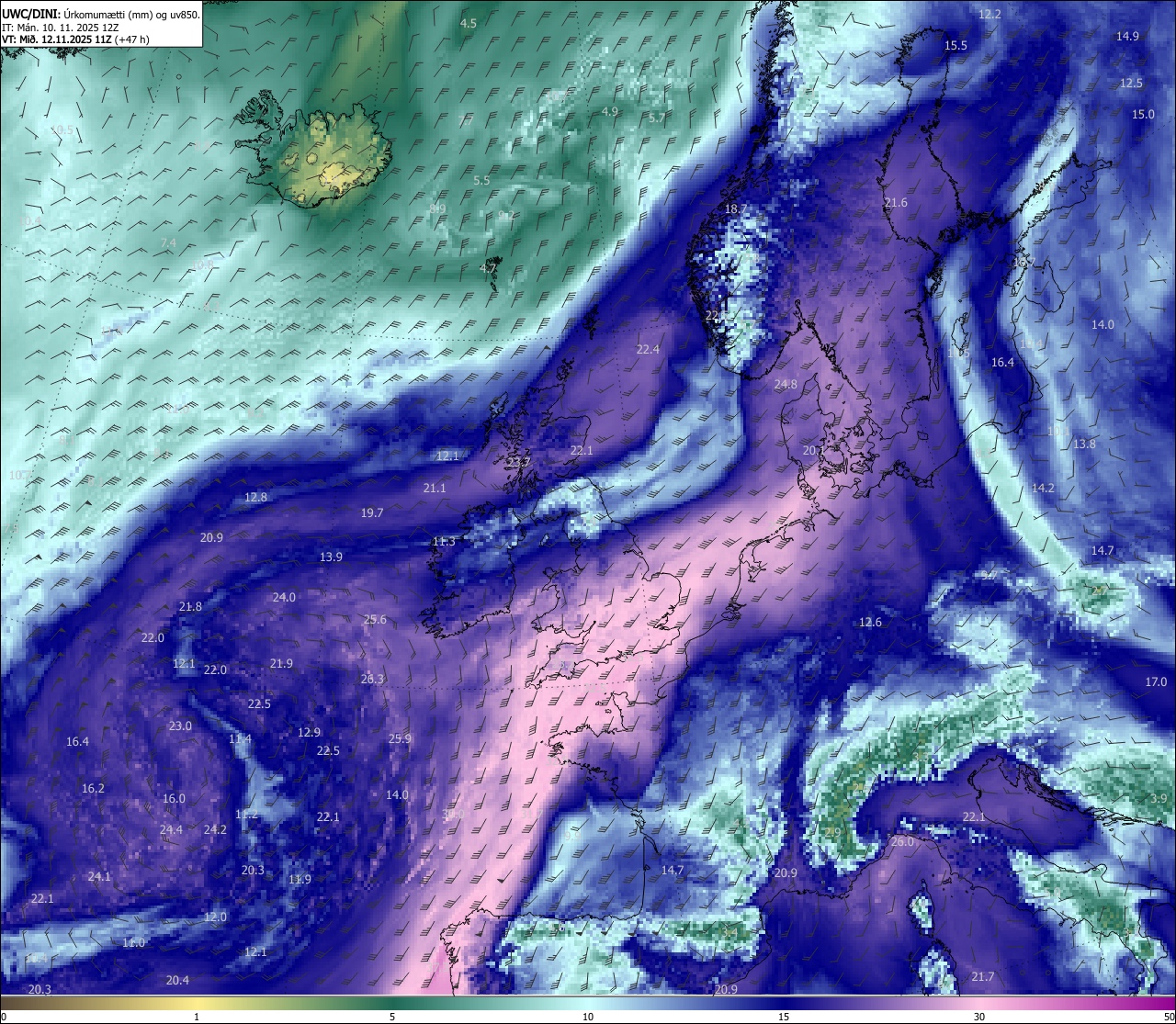This screenshot has height=1024, width=1176.
Task: Click the map value '25.9'
Action: [400, 738]
